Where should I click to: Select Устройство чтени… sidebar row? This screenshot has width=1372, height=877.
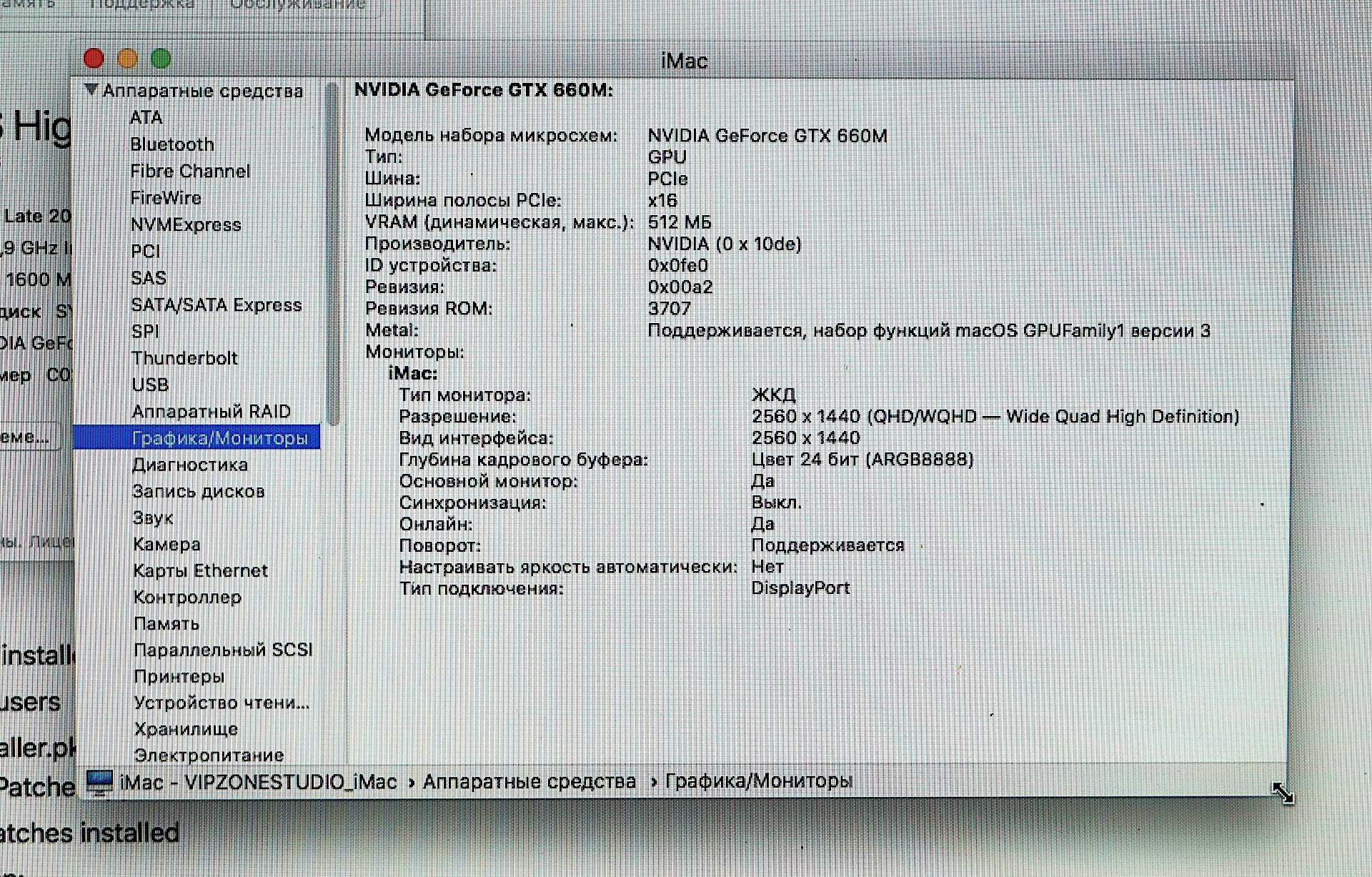222,703
